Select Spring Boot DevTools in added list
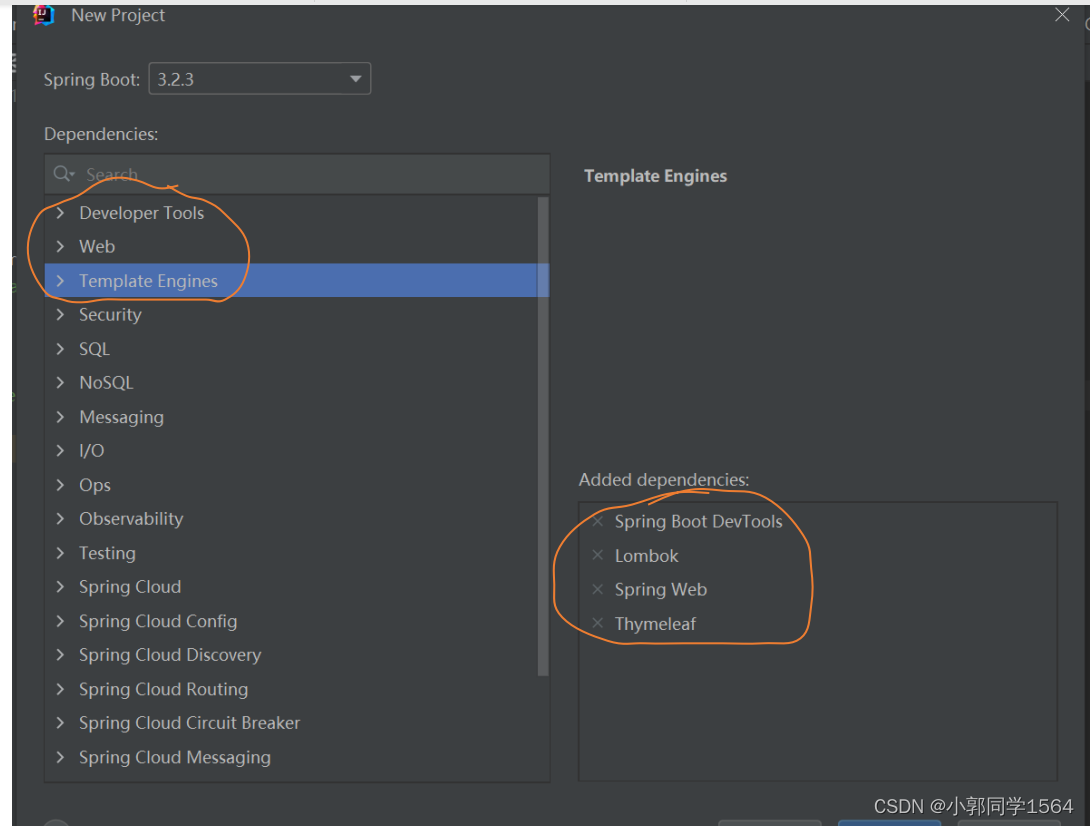Viewport: 1090px width, 826px height. [698, 522]
